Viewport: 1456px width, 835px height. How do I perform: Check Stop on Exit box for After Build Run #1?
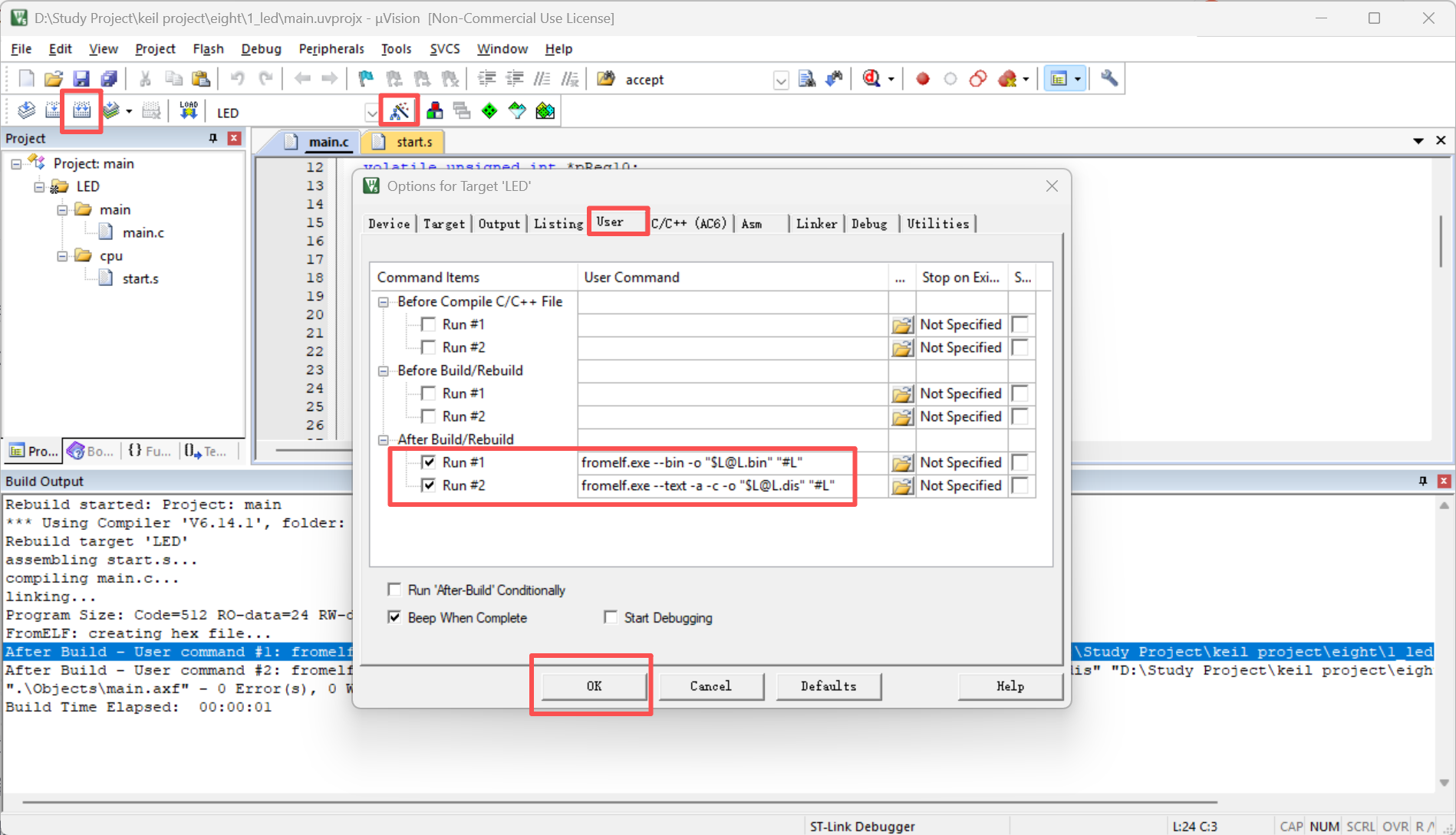[1020, 462]
